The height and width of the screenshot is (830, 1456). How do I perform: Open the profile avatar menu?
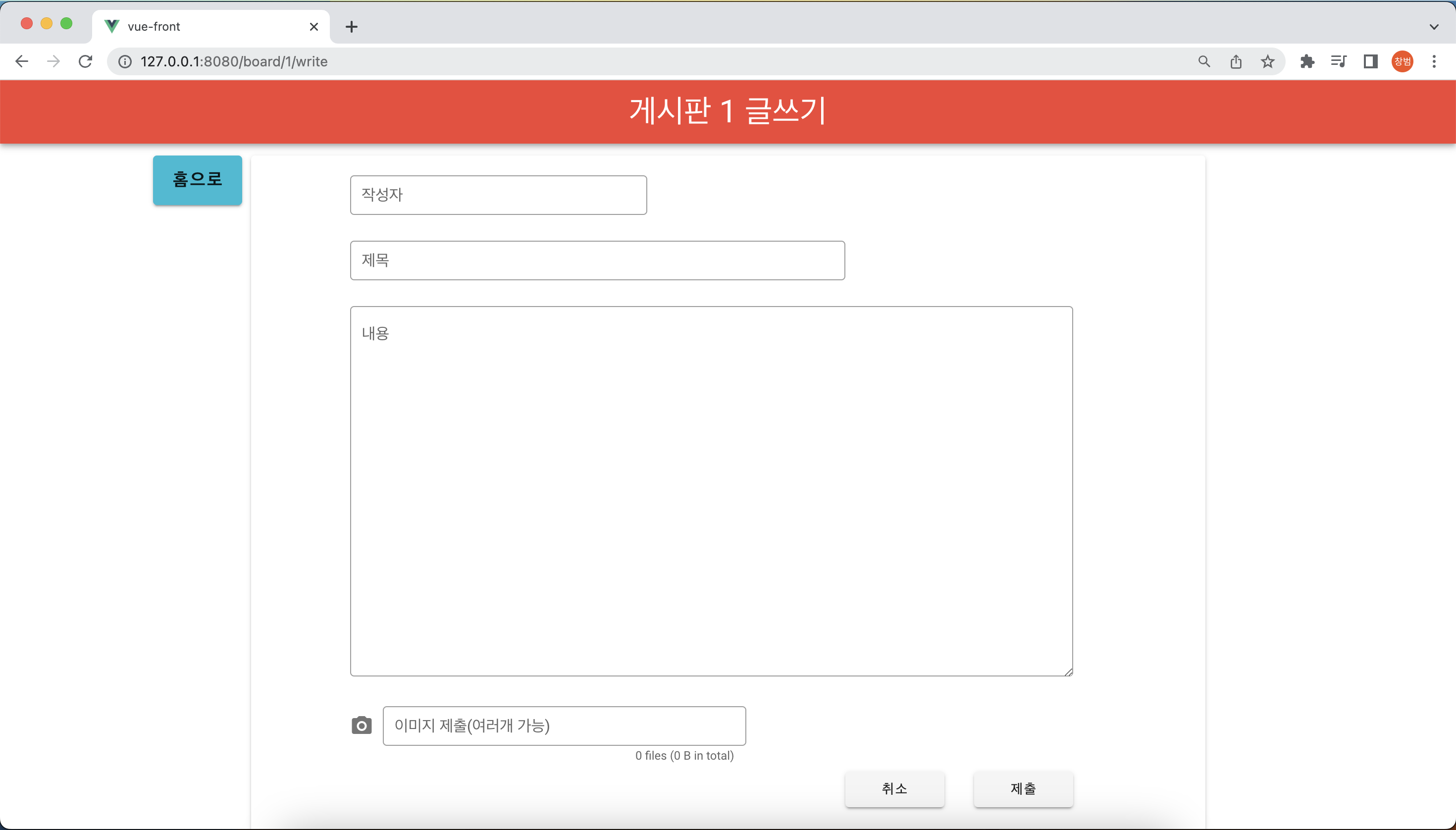[x=1402, y=61]
